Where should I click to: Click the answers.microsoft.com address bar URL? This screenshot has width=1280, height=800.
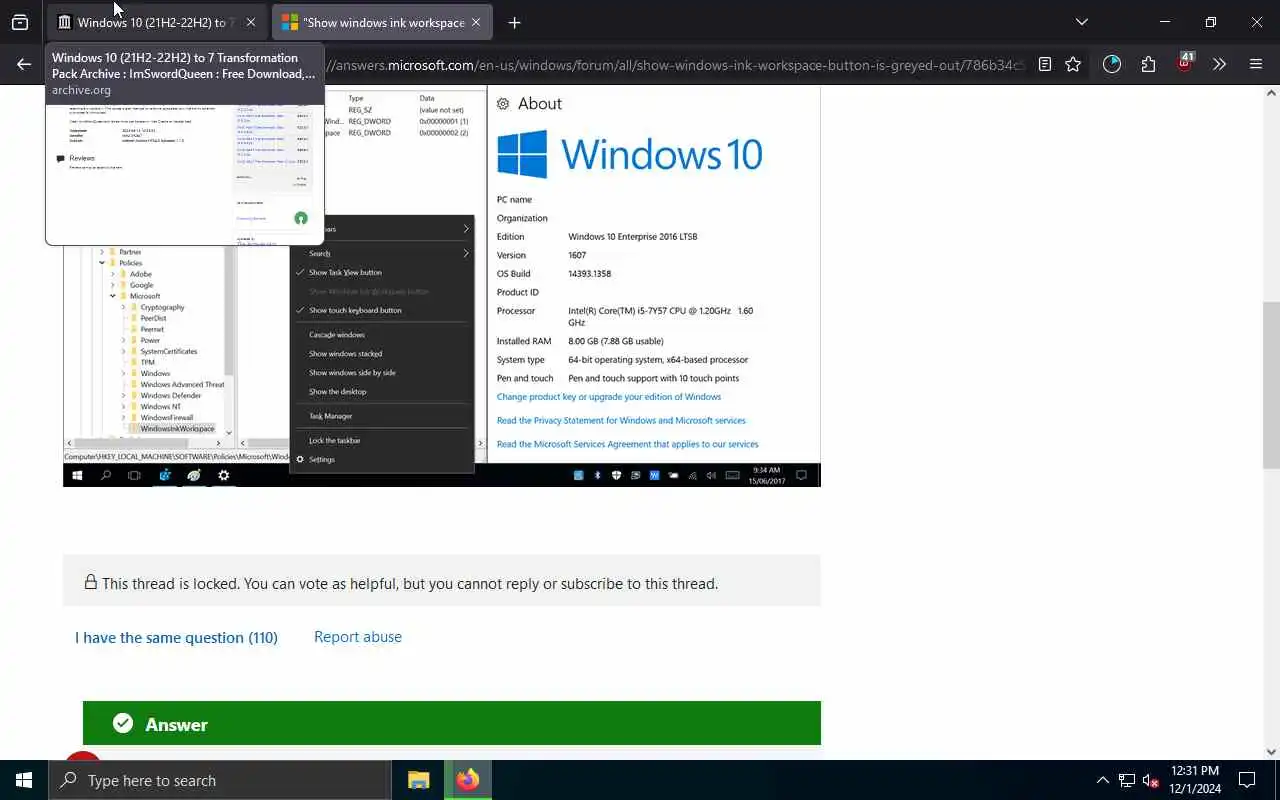point(675,65)
